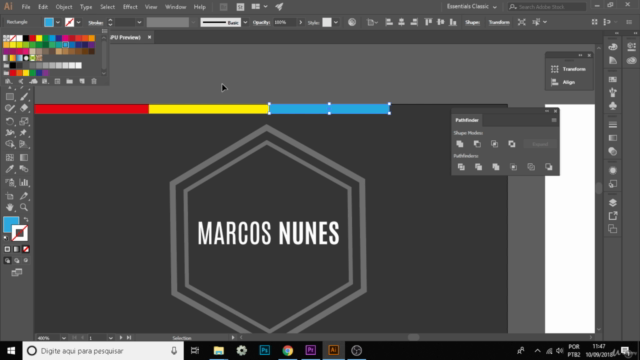Open the Style dropdown
The height and width of the screenshot is (360, 640).
pyautogui.click(x=336, y=22)
